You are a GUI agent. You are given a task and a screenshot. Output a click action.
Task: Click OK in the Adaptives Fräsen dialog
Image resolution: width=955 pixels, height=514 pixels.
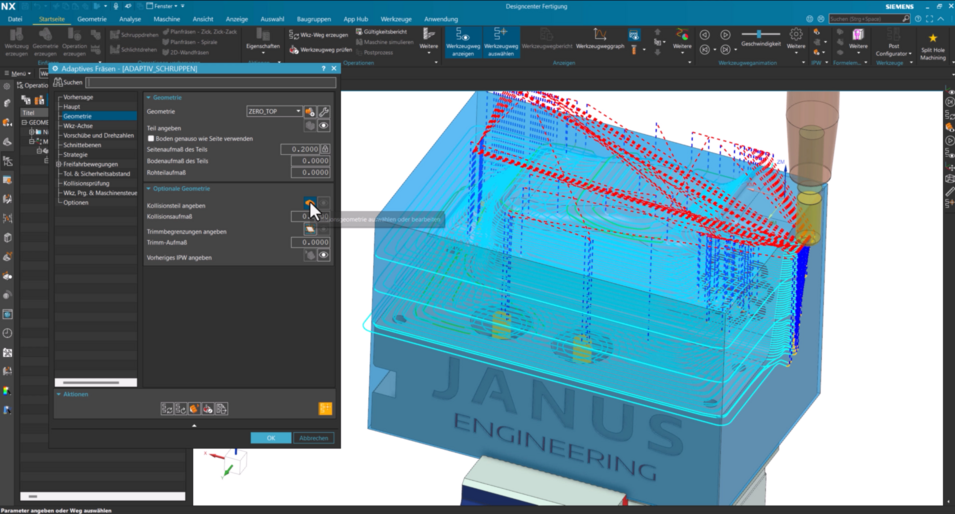click(x=271, y=438)
